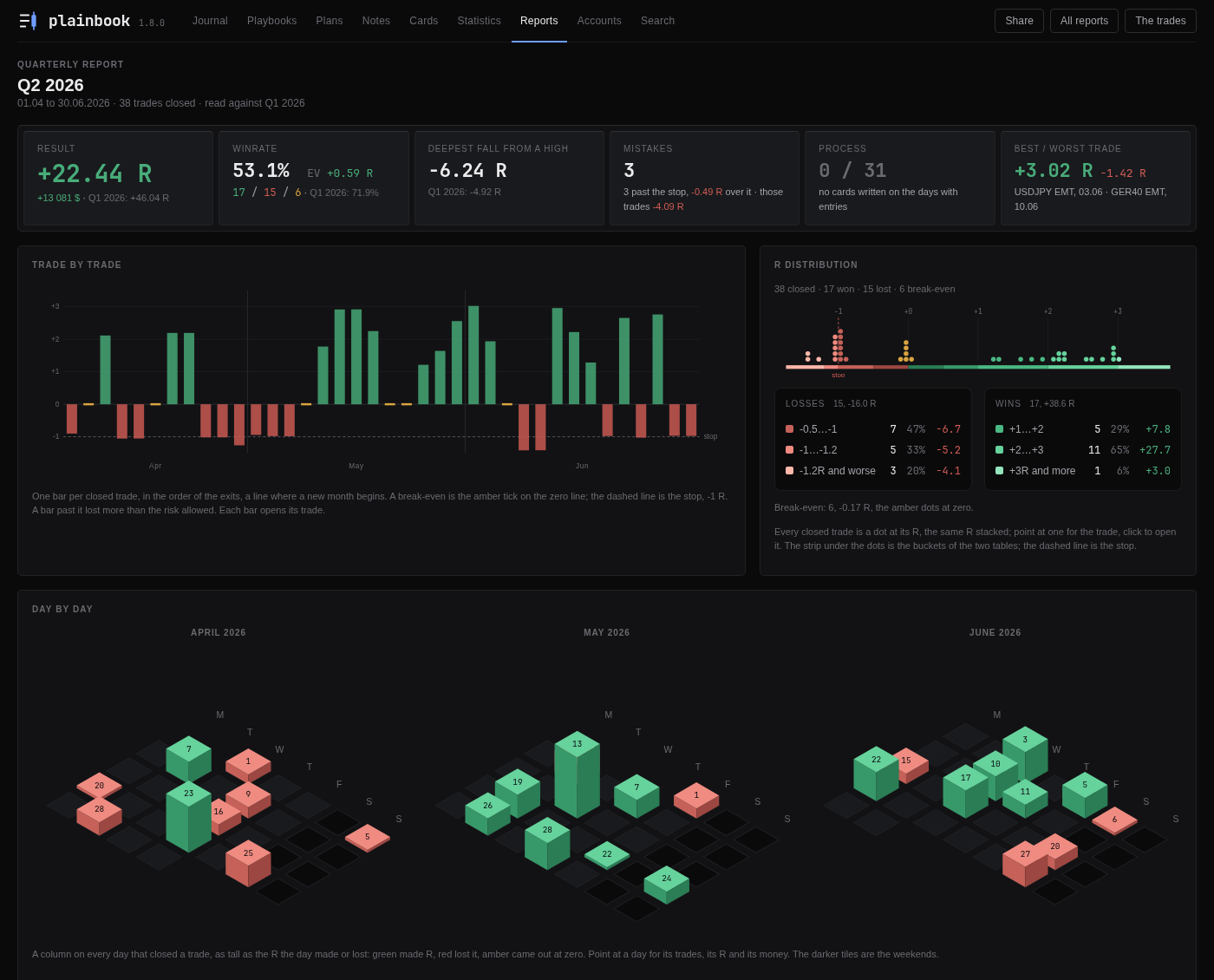The image size is (1214, 980).
Task: Click the -0.5…-1 losses color swatch
Action: tap(789, 429)
